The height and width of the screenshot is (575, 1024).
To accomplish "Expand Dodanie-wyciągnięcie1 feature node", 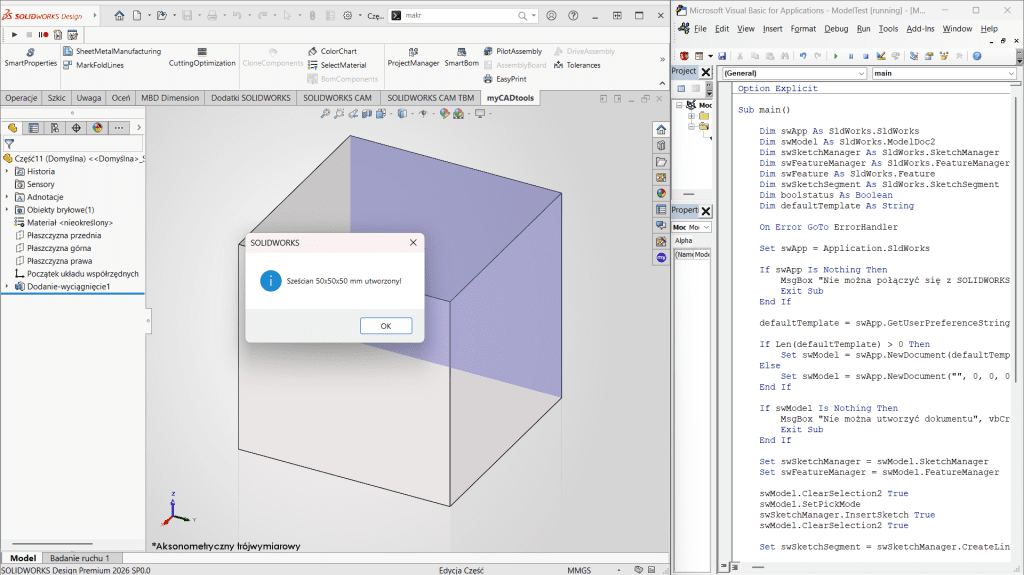I will point(7,286).
